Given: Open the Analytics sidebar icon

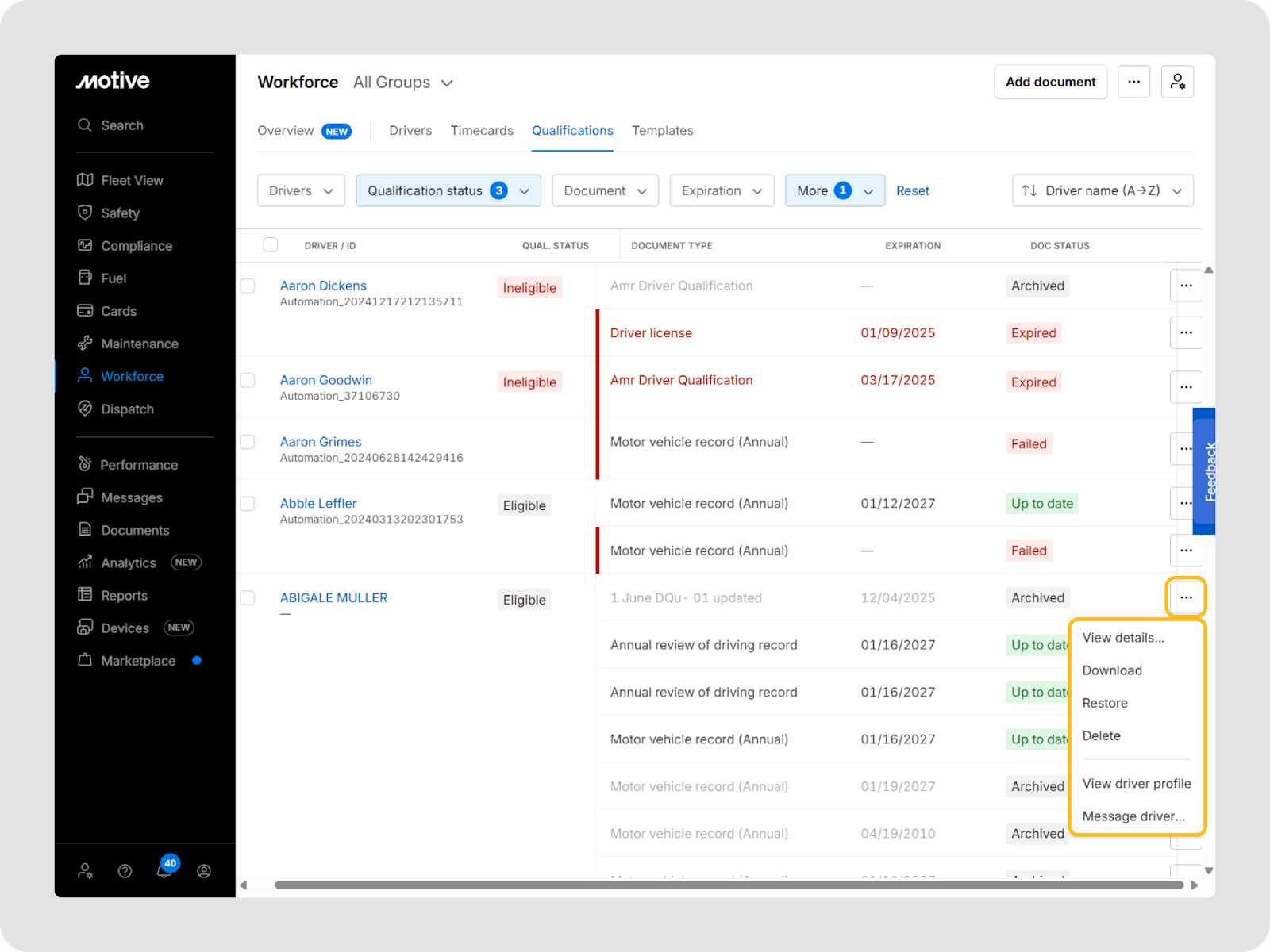Looking at the screenshot, I should click(x=85, y=562).
